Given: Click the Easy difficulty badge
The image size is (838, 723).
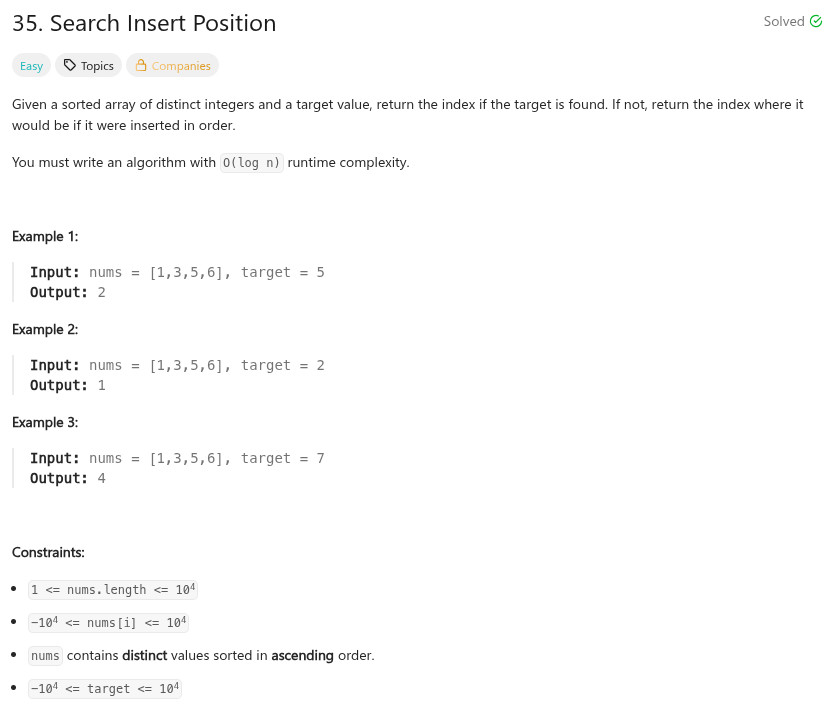Looking at the screenshot, I should click(x=32, y=66).
